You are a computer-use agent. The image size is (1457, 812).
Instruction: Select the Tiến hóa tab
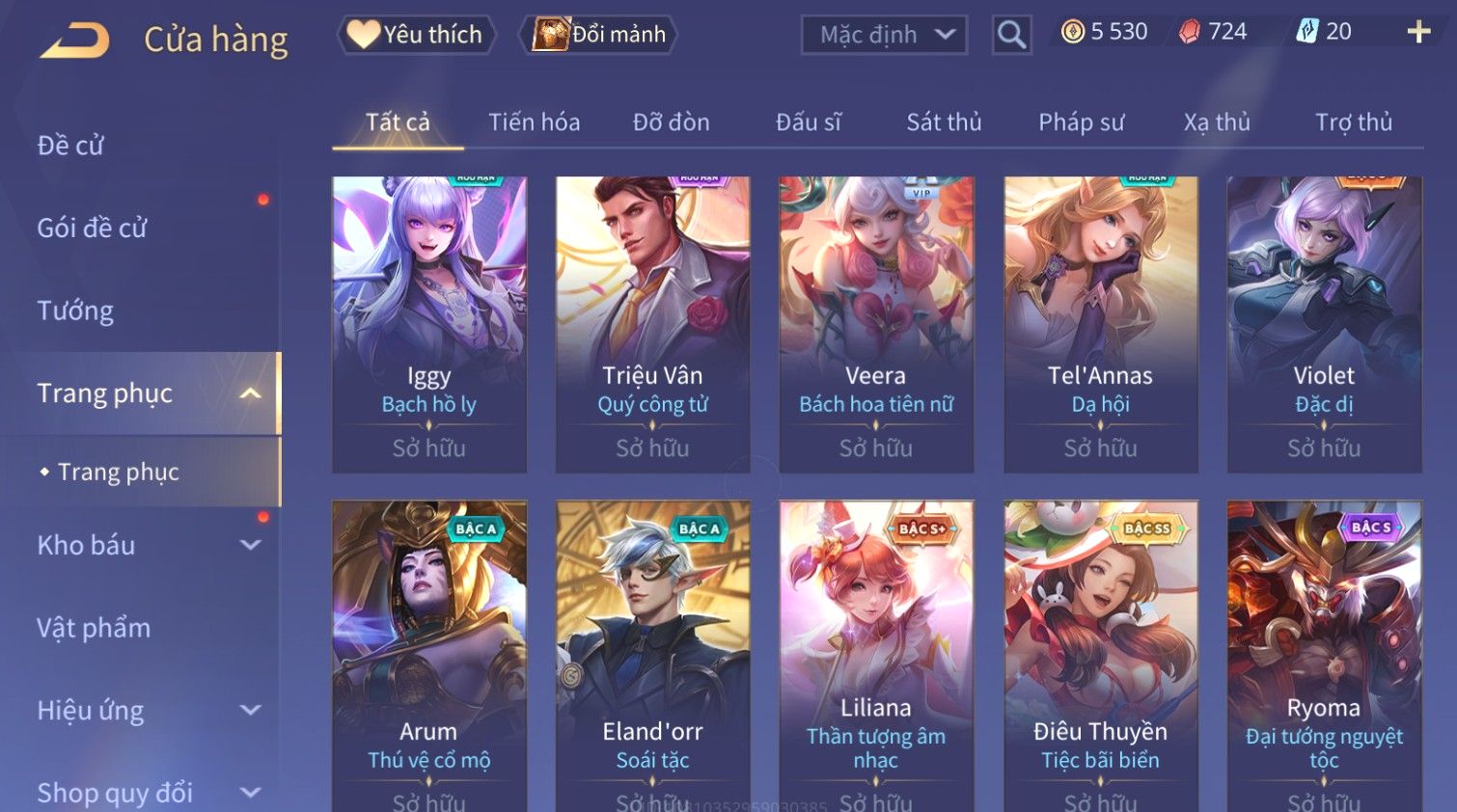(535, 122)
